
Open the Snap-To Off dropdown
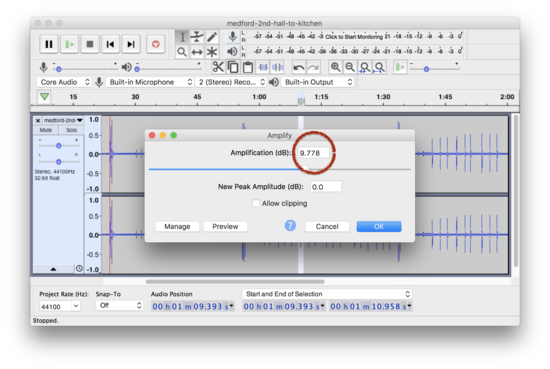[x=120, y=306]
